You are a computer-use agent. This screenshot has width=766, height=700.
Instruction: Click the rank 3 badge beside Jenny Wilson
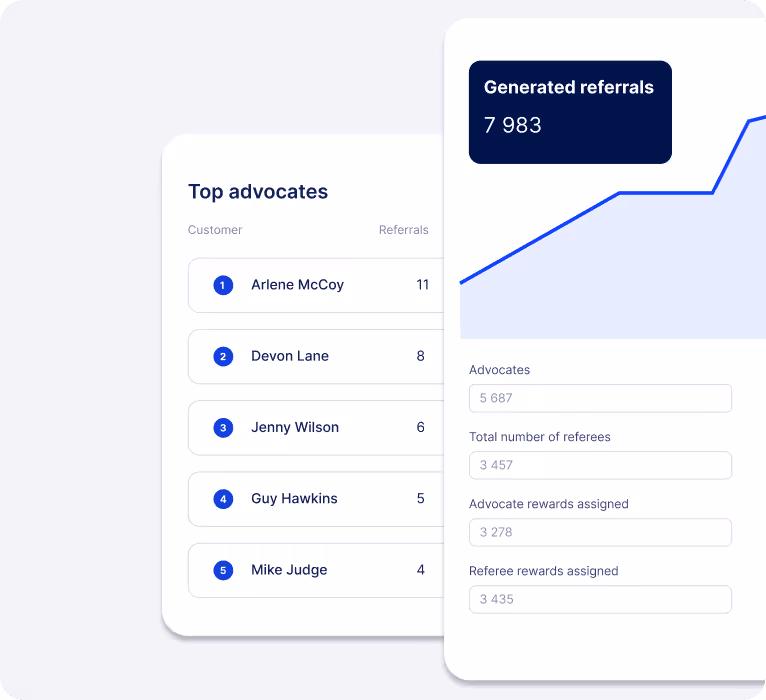point(223,428)
